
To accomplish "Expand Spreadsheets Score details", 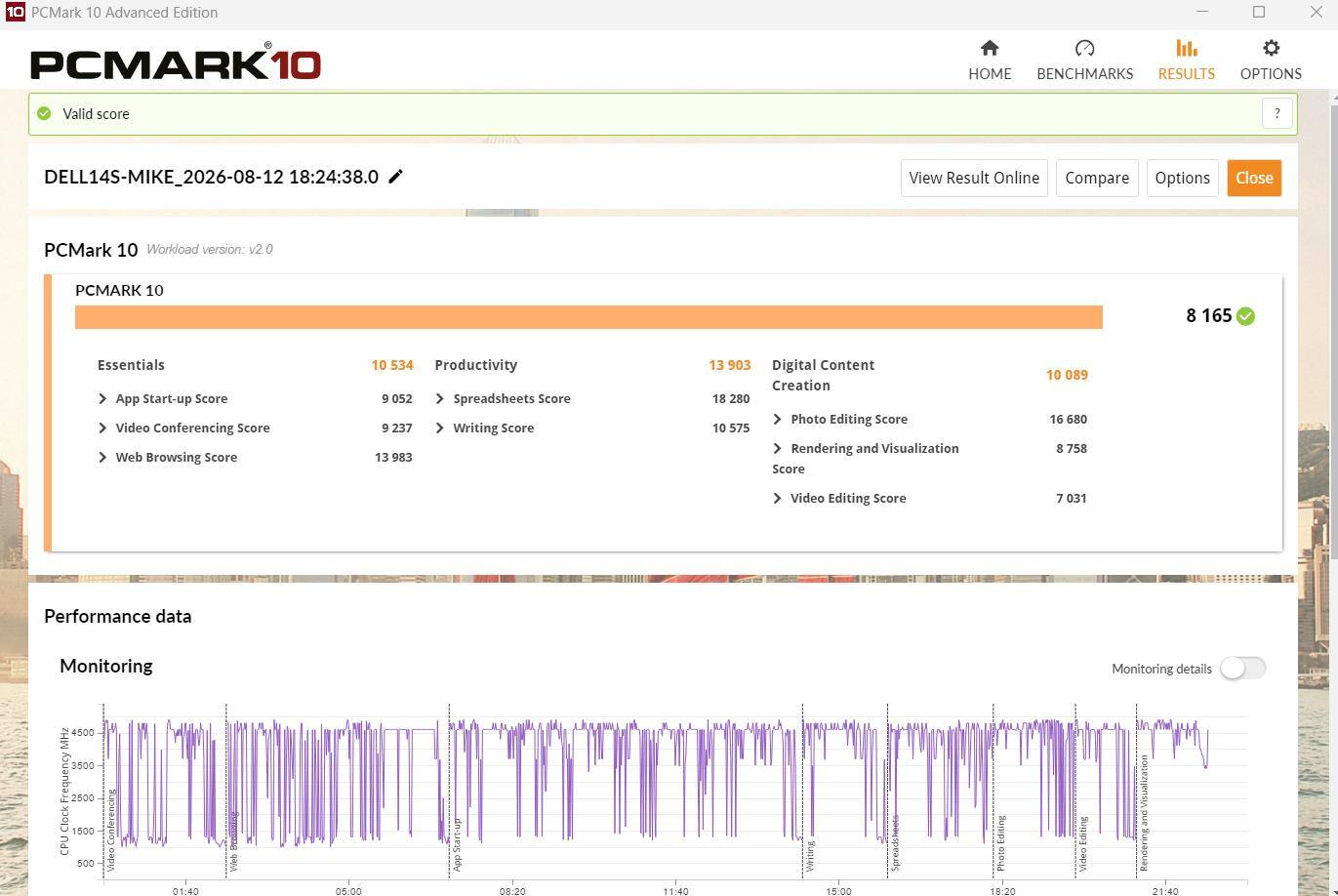I will click(x=440, y=398).
